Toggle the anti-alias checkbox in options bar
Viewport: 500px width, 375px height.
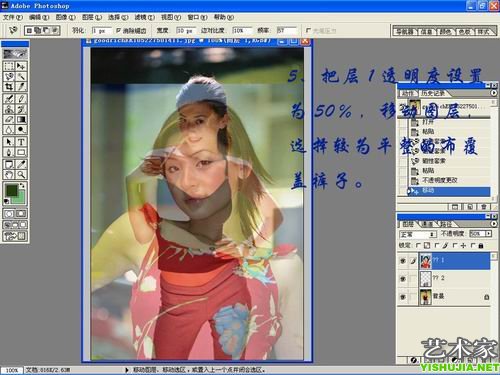[x=118, y=30]
